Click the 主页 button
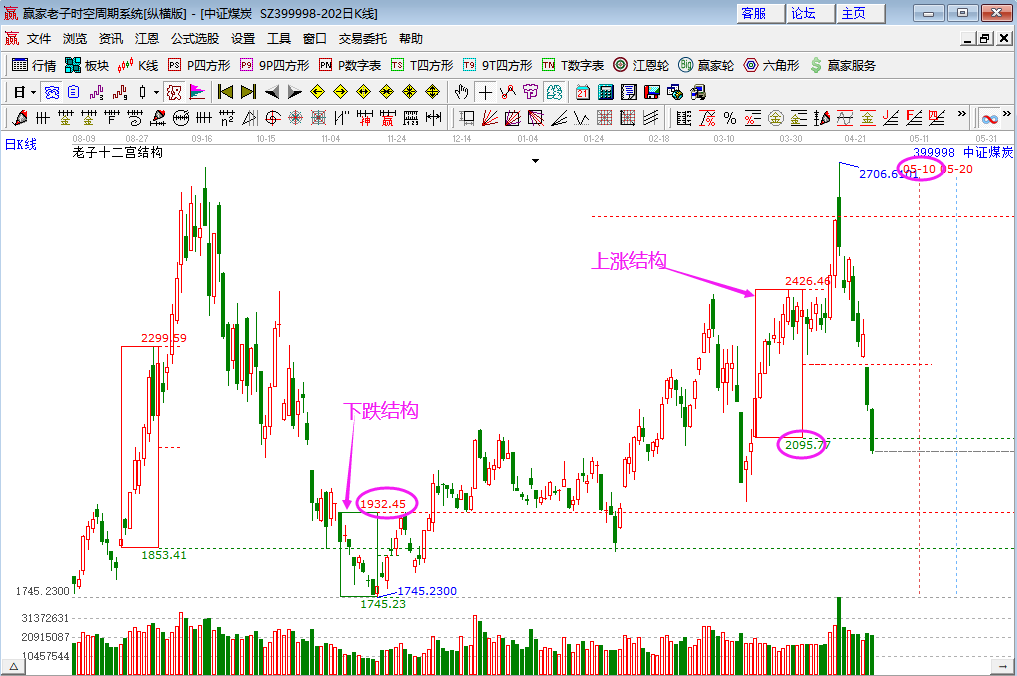 coord(861,13)
